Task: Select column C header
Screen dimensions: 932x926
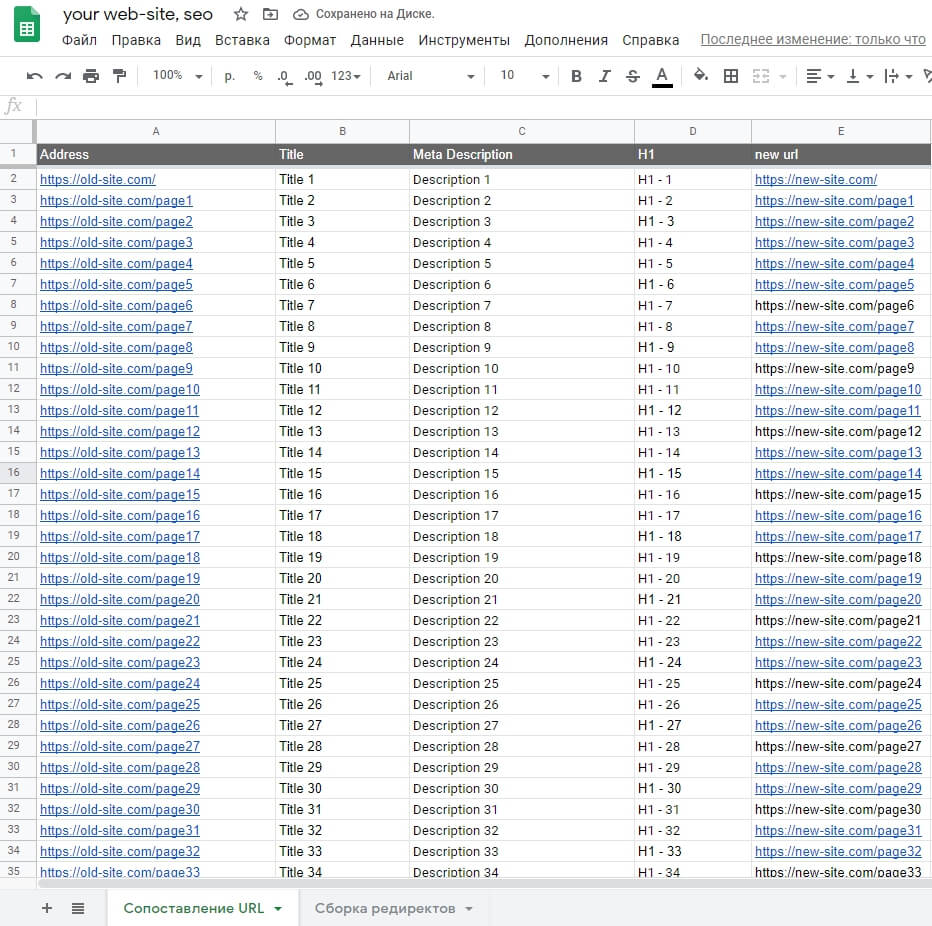Action: click(522, 131)
